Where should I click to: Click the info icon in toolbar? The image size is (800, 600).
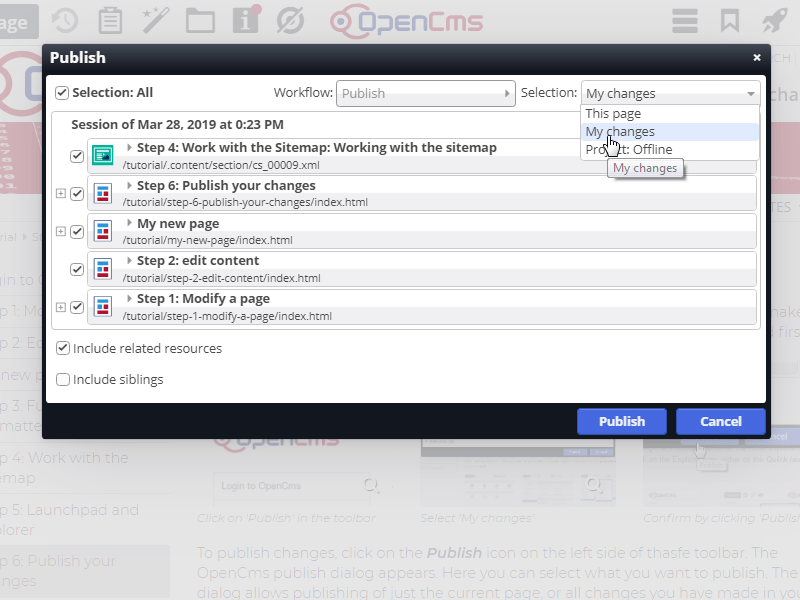pyautogui.click(x=245, y=21)
